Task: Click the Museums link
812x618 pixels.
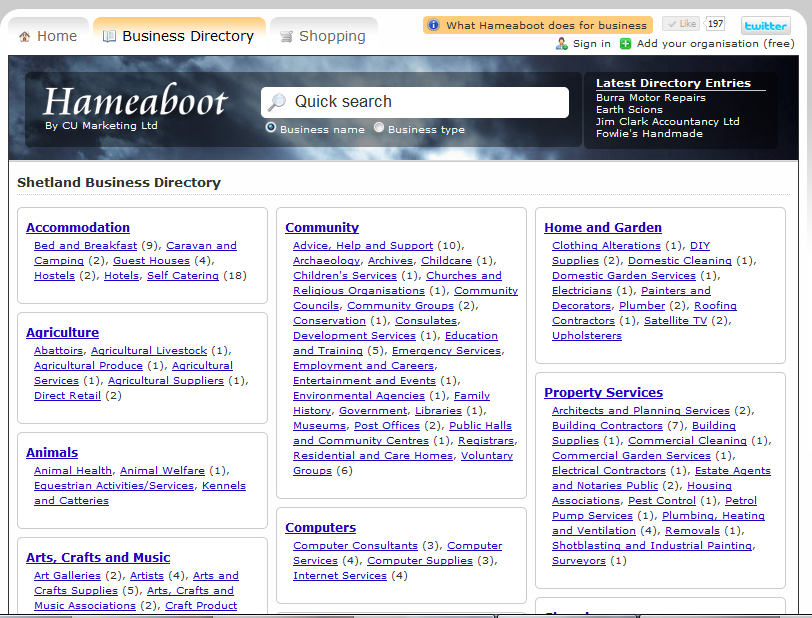Action: pyautogui.click(x=320, y=426)
